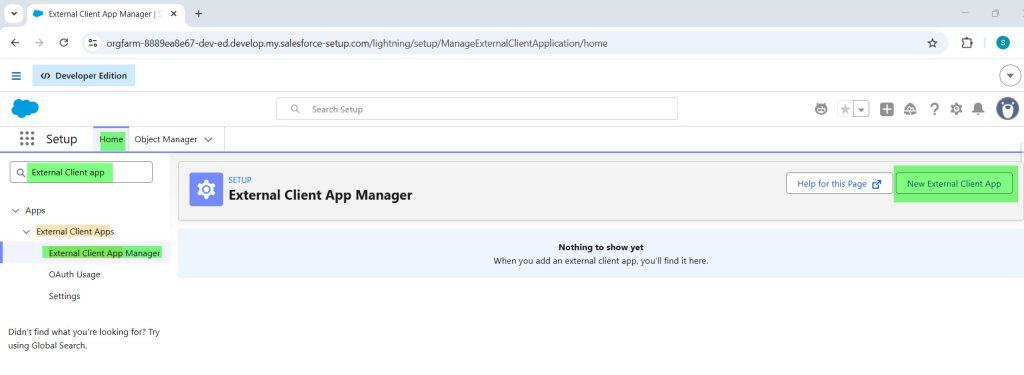Image resolution: width=1024 pixels, height=375 pixels.
Task: Open the setup gear icon in header
Action: point(956,109)
